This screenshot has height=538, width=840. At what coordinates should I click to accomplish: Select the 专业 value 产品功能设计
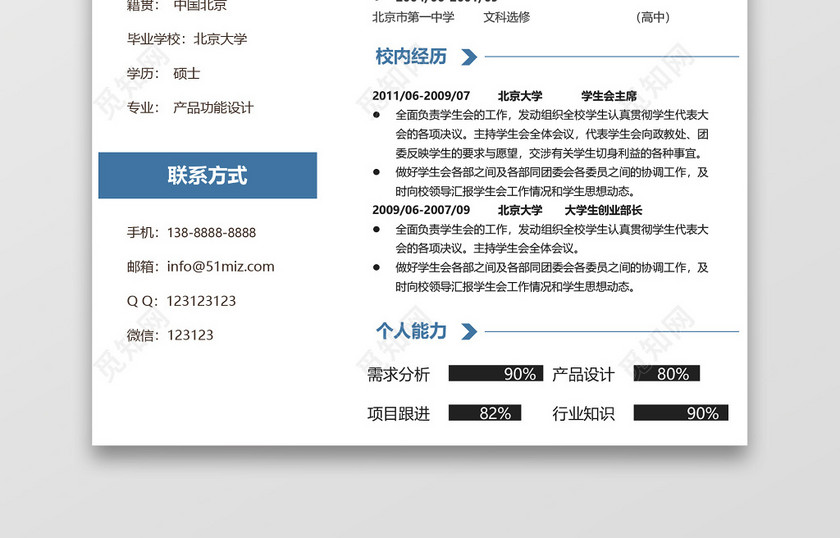tap(213, 108)
